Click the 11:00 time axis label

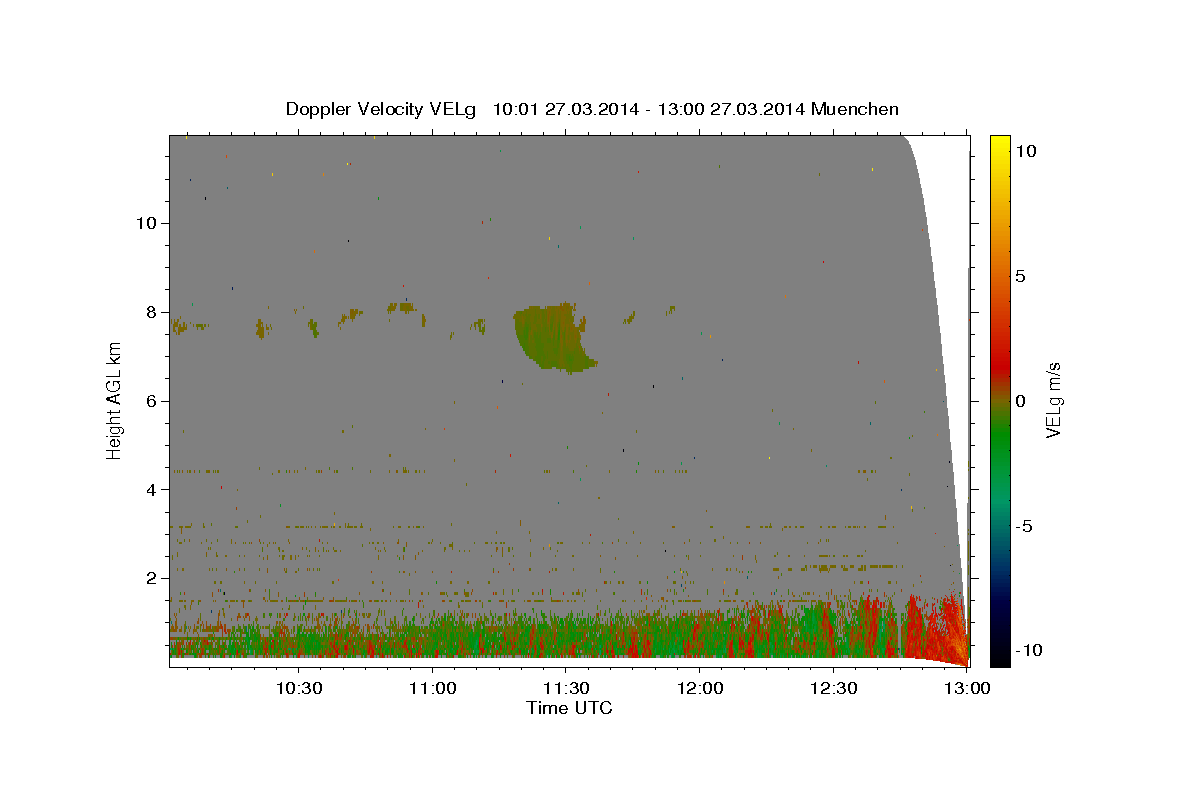[x=432, y=688]
